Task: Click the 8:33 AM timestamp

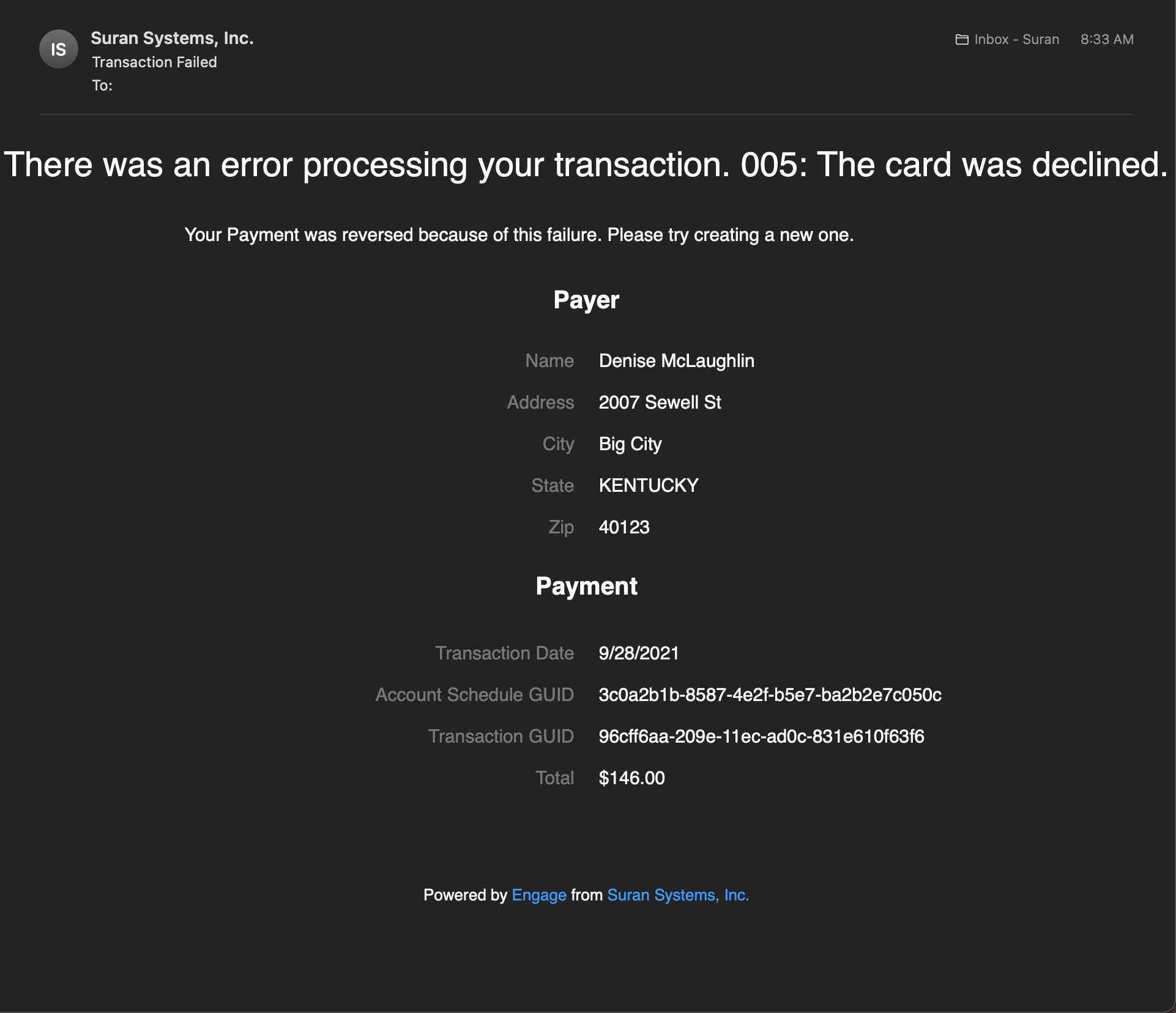Action: click(x=1106, y=40)
